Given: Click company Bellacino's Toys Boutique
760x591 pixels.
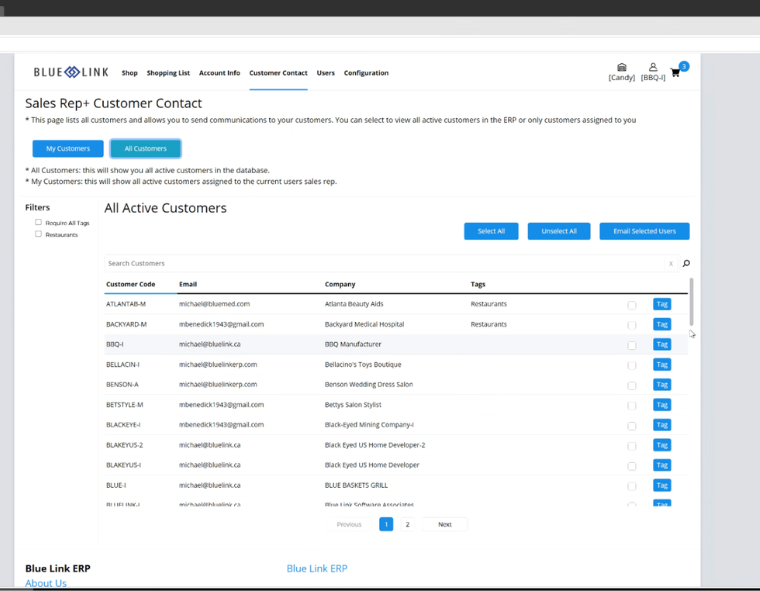Looking at the screenshot, I should 363,365.
